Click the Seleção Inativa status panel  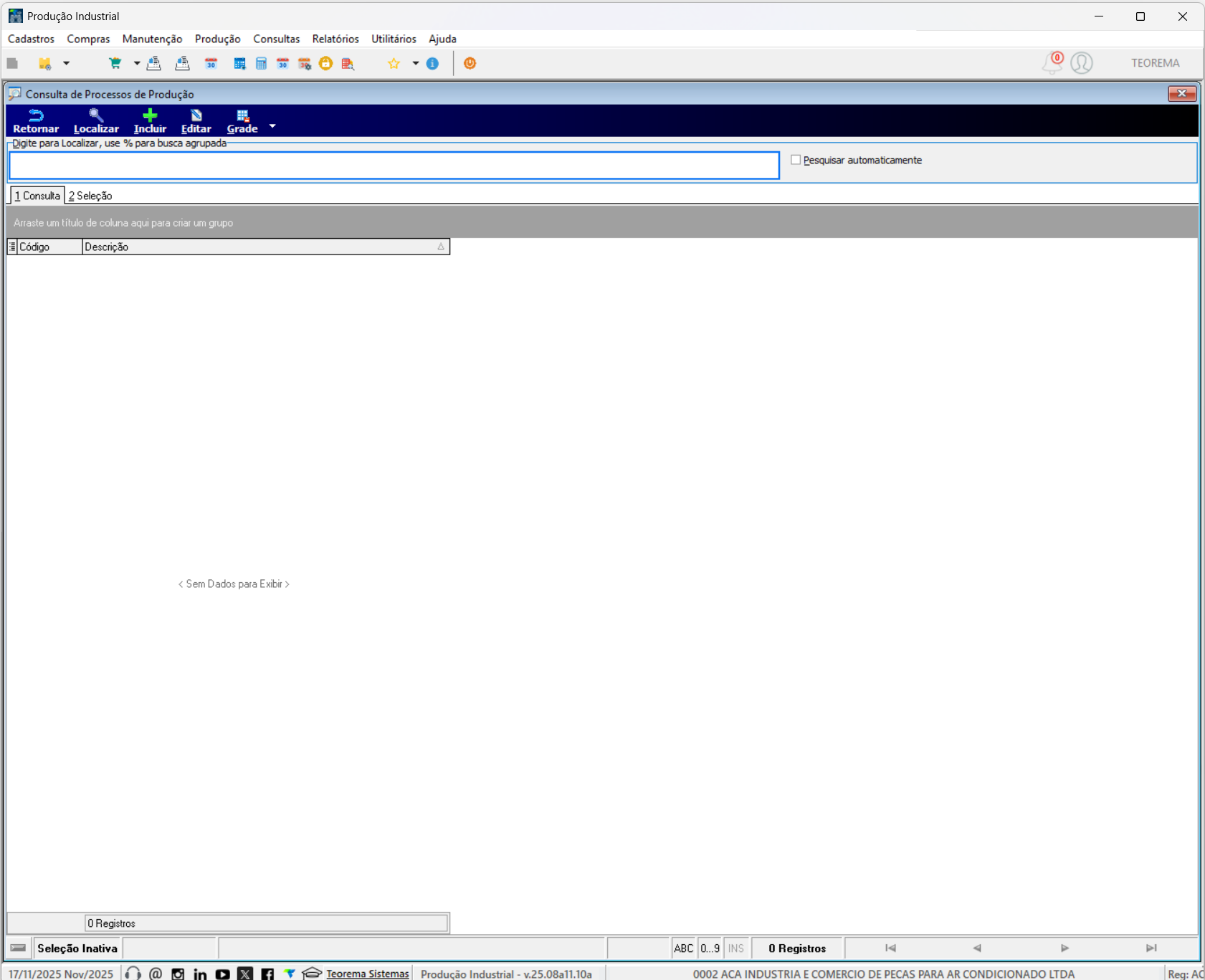click(x=77, y=948)
